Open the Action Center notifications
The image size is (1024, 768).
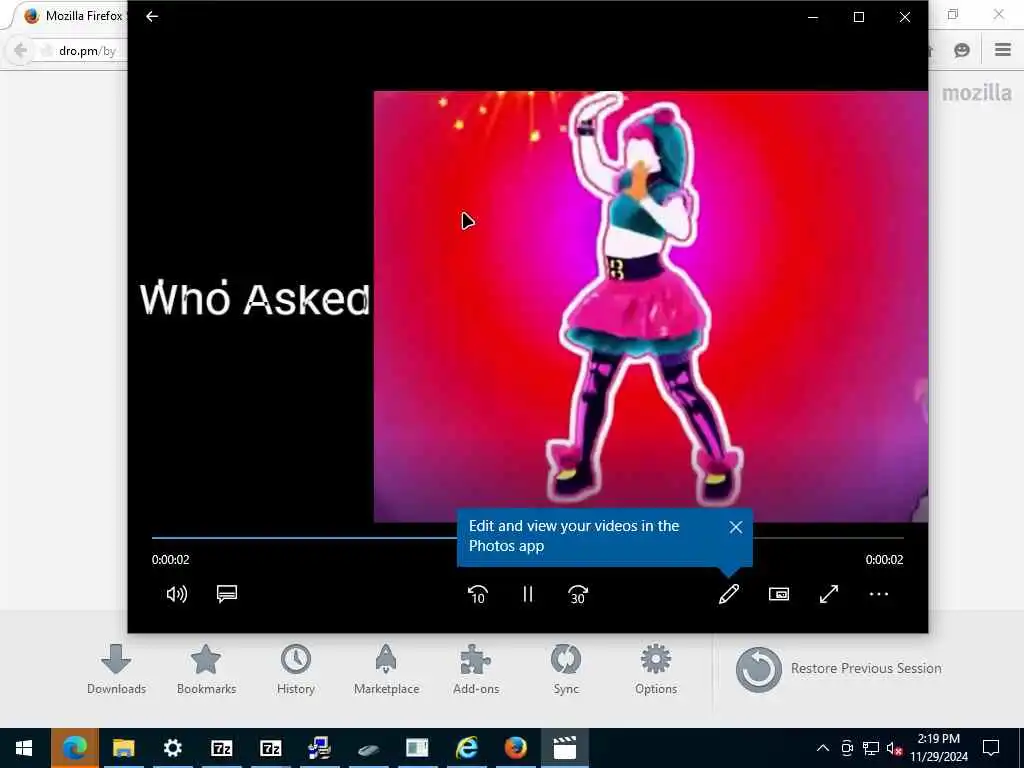(991, 748)
